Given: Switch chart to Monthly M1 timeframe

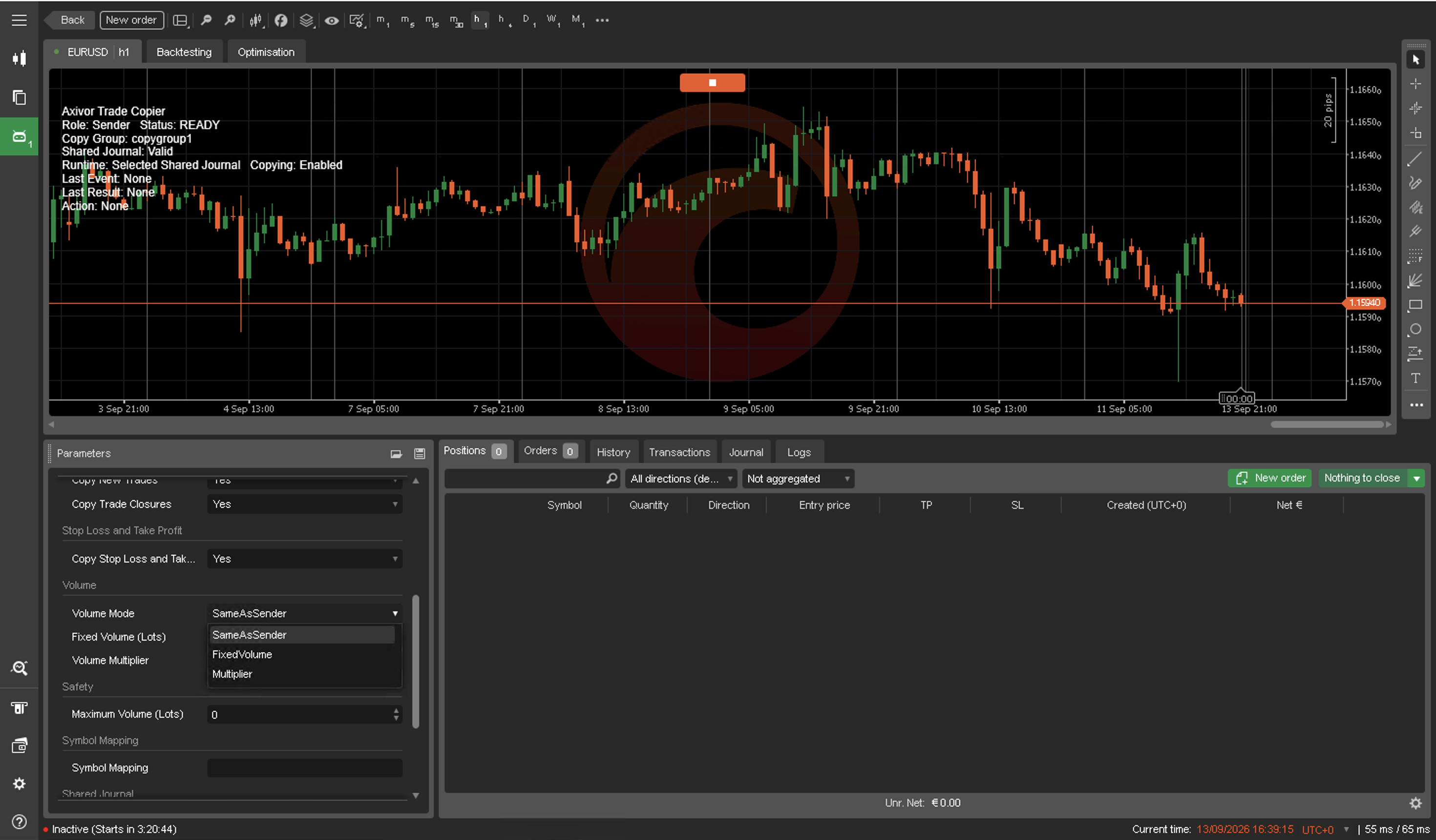Looking at the screenshot, I should [x=578, y=21].
